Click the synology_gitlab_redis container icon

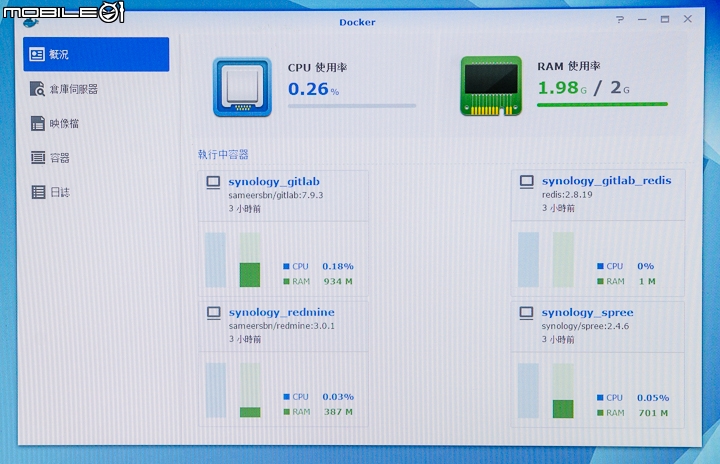[527, 182]
